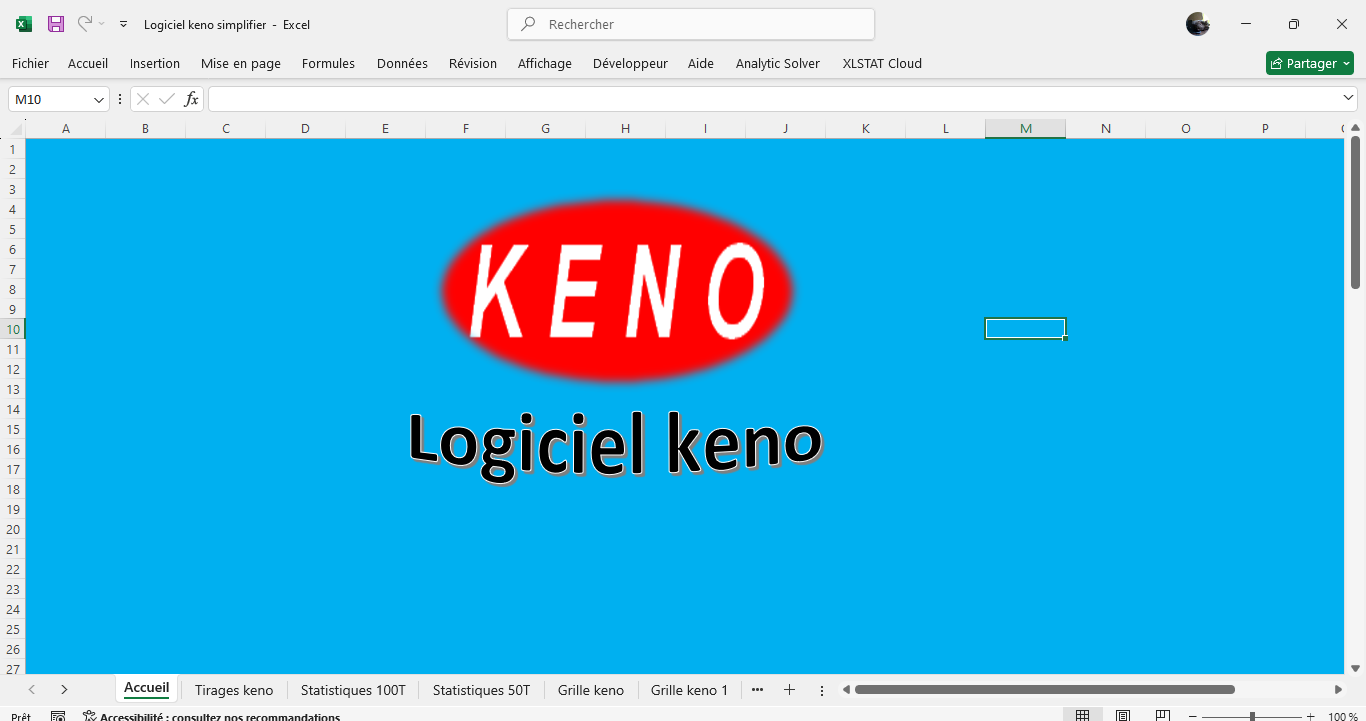
Task: Click the vertical scrollbar down arrow
Action: click(x=1356, y=668)
